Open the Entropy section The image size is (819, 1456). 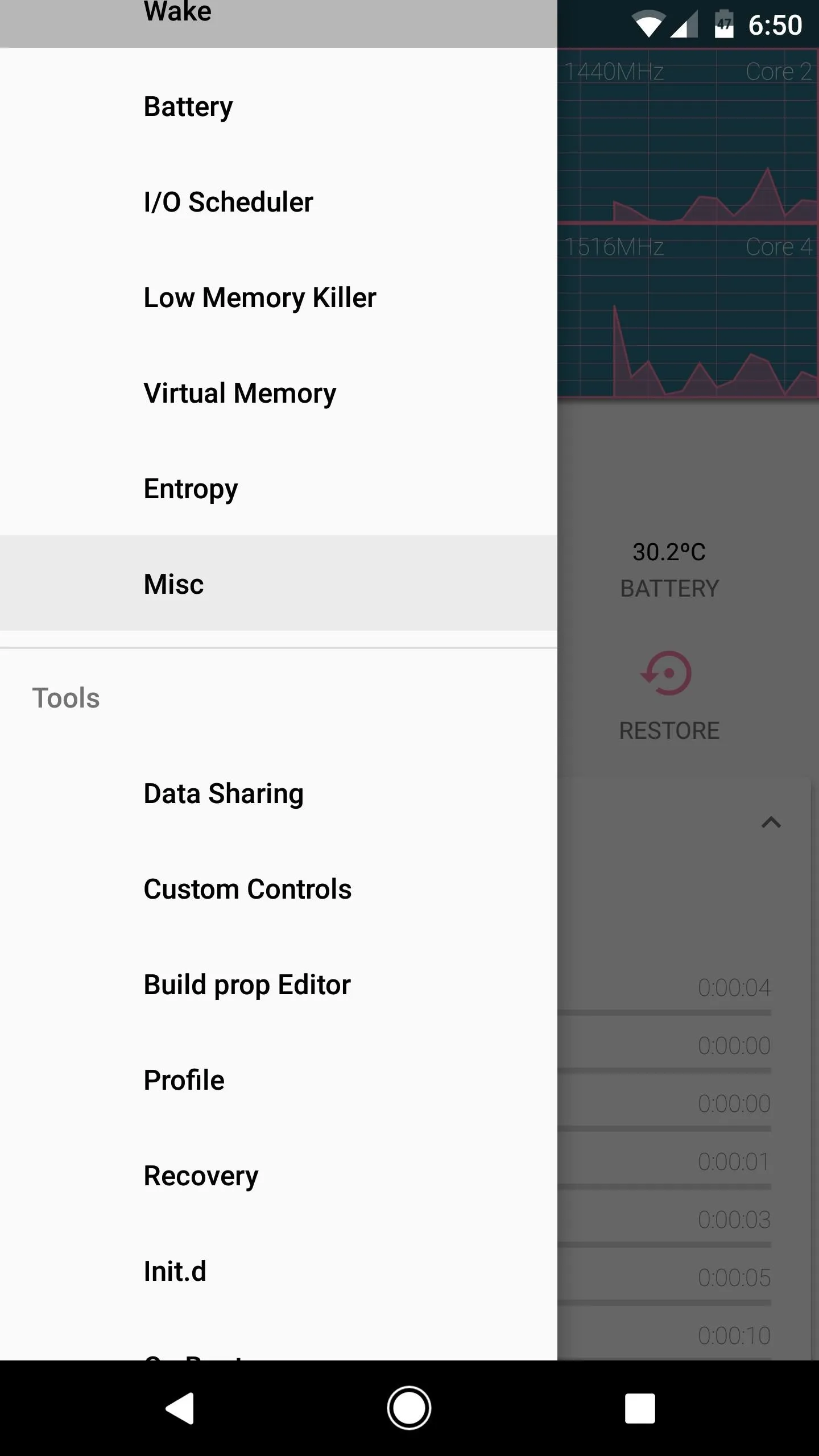pyautogui.click(x=191, y=489)
